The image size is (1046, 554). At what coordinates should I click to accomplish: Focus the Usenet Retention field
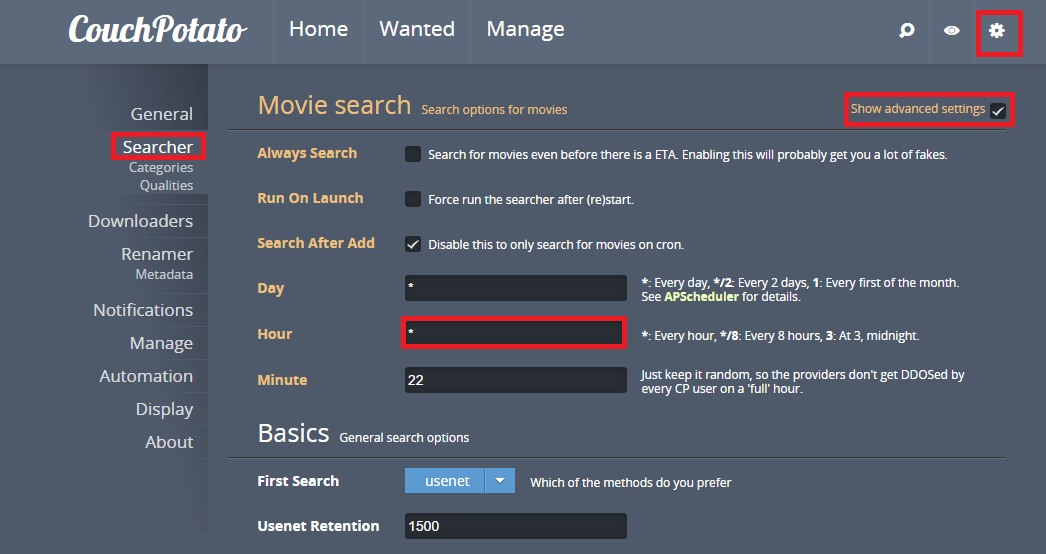click(x=515, y=526)
